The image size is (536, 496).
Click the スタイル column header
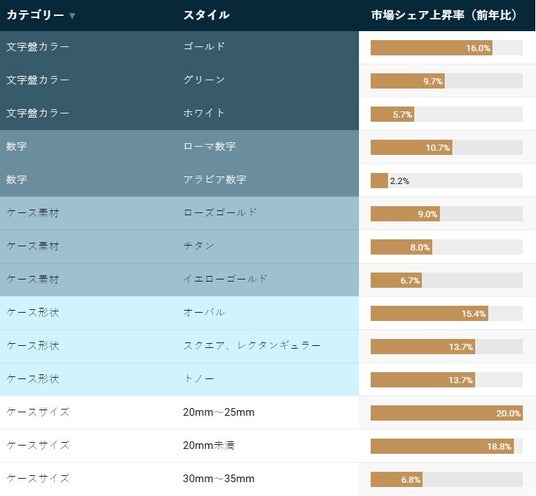tap(206, 15)
